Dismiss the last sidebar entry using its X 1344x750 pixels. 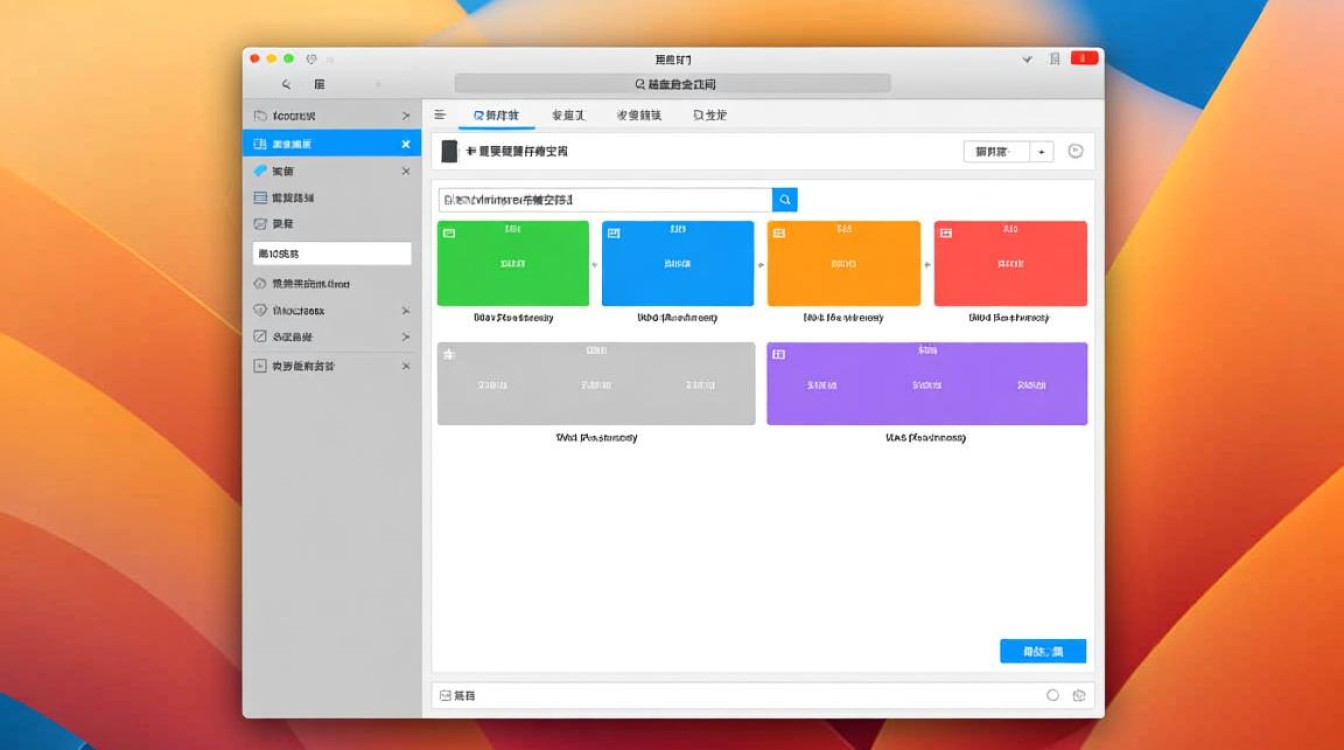[405, 366]
